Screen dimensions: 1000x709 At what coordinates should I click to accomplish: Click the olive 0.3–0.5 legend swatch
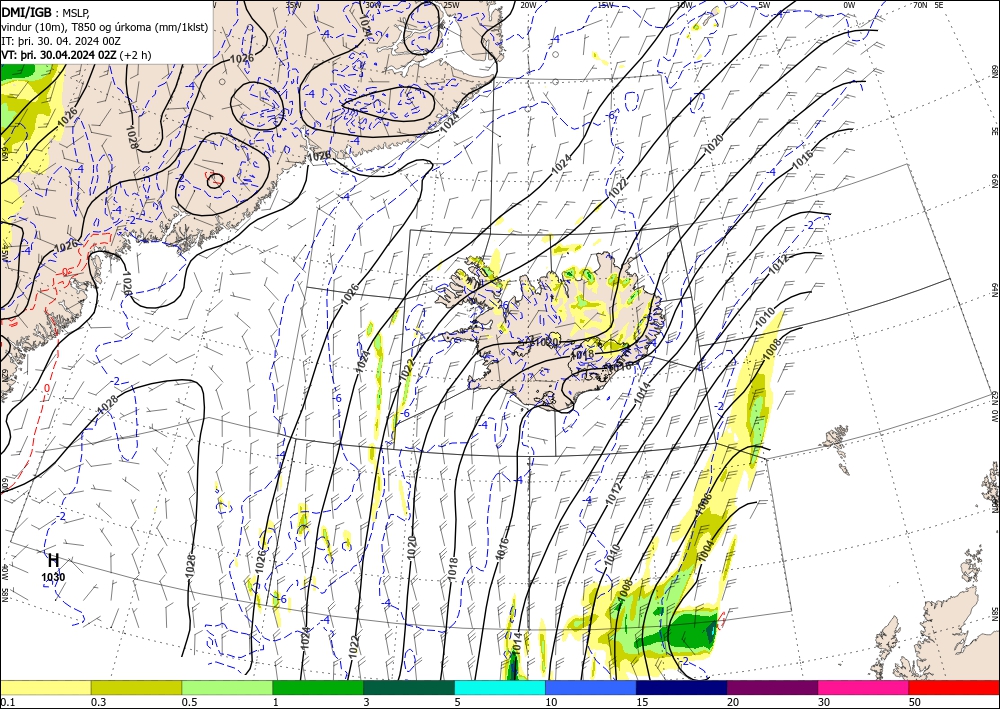pos(136,687)
